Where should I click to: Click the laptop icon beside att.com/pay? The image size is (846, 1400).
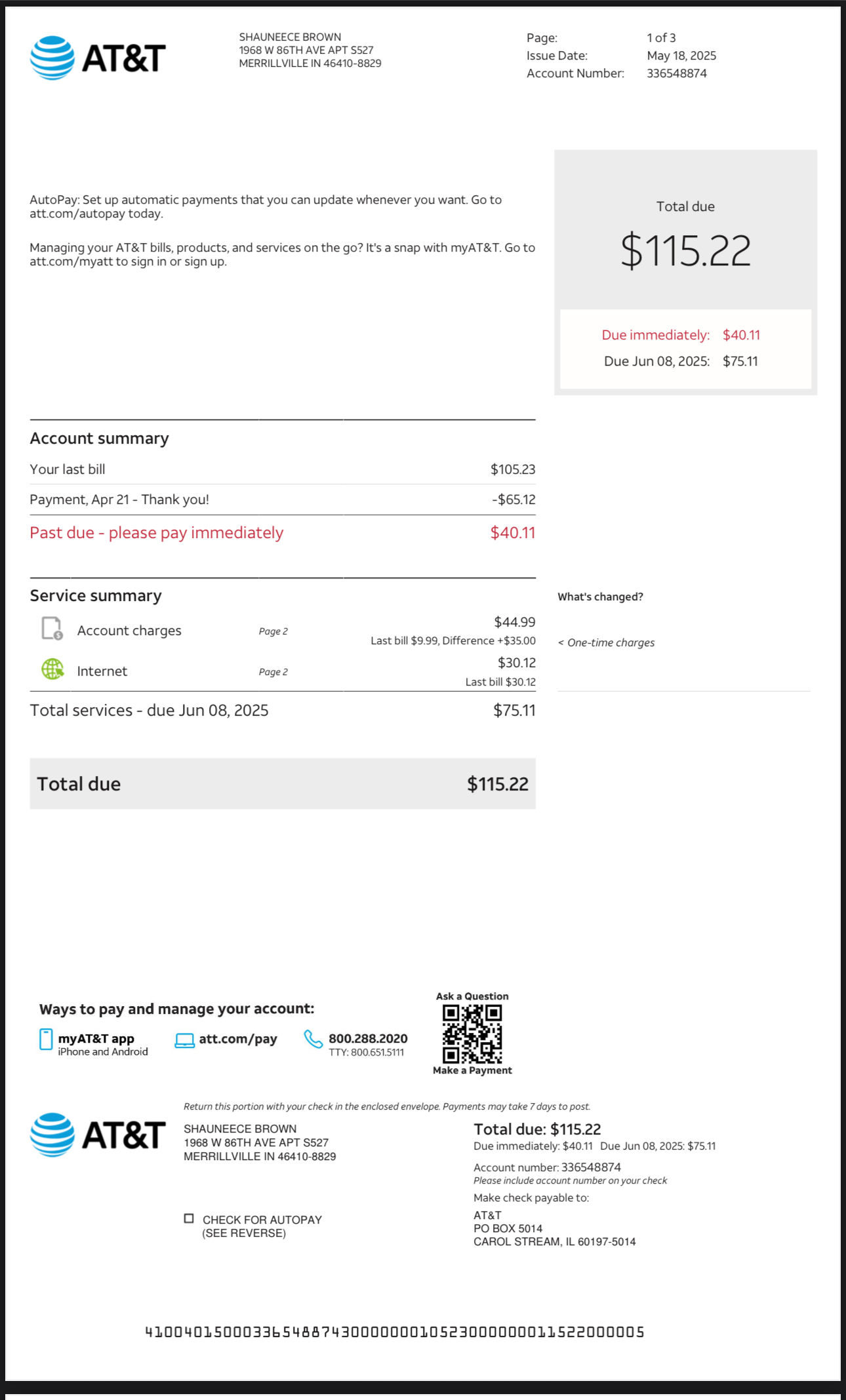[x=184, y=1041]
